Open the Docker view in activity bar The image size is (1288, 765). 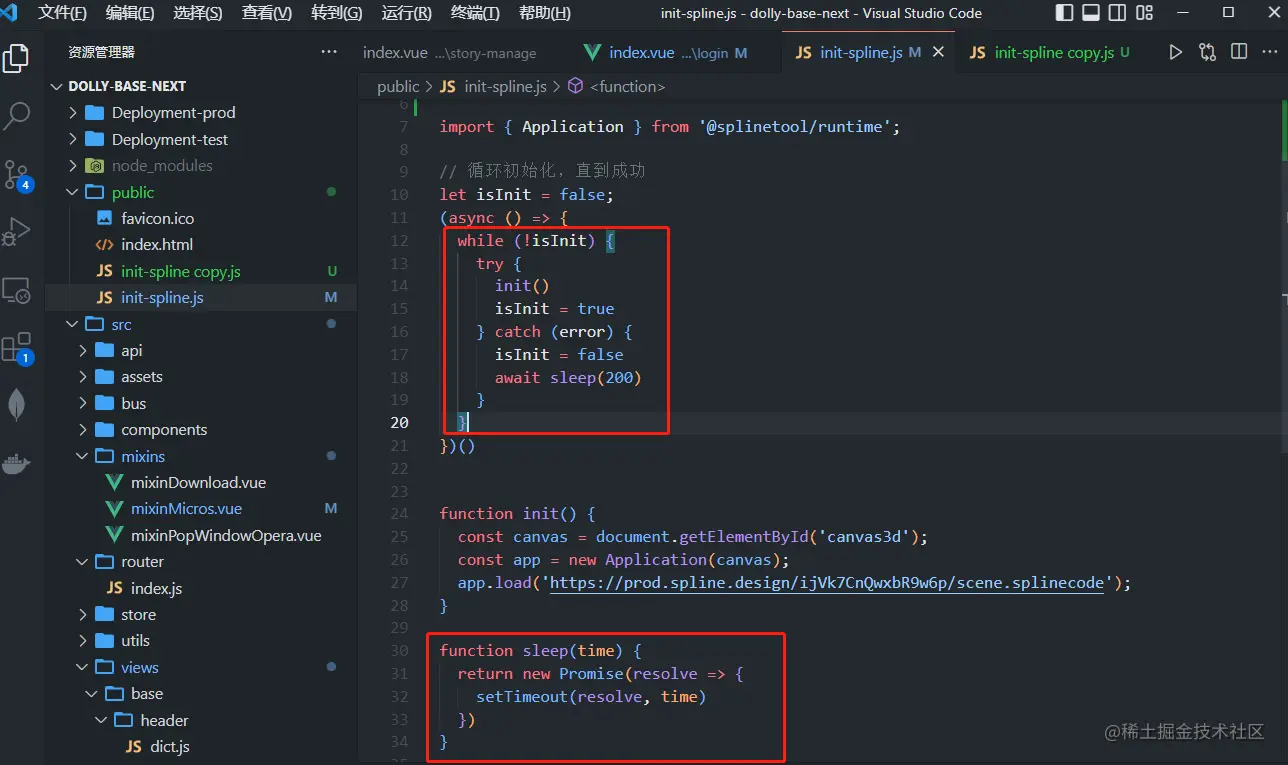[x=17, y=463]
